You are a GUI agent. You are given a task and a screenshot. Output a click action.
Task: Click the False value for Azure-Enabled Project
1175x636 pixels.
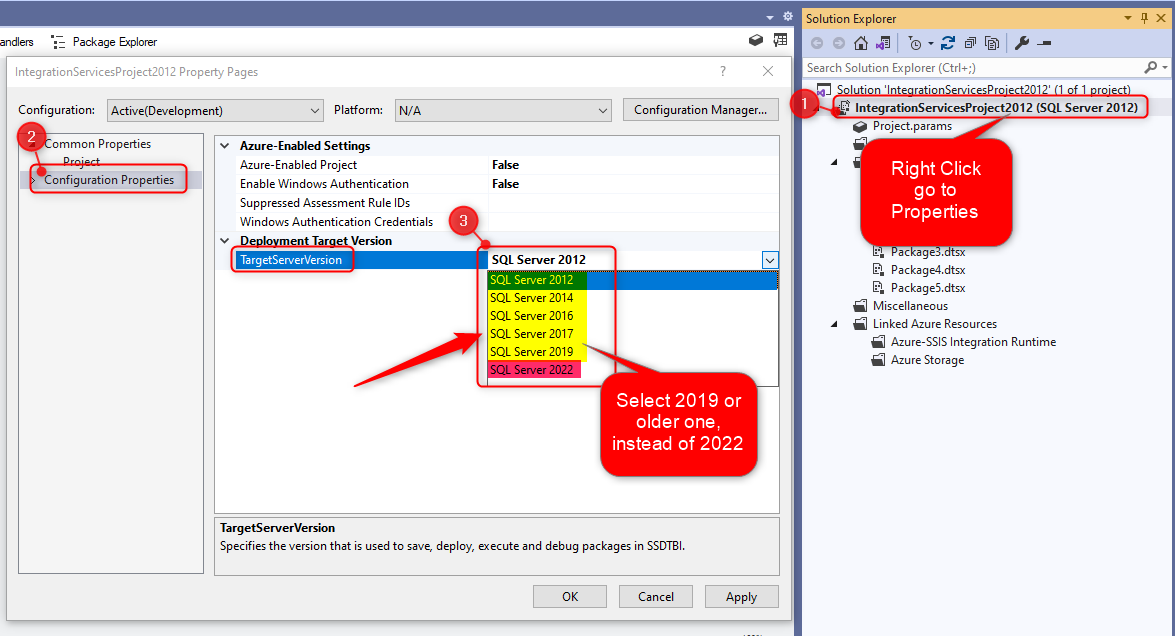pyautogui.click(x=505, y=165)
